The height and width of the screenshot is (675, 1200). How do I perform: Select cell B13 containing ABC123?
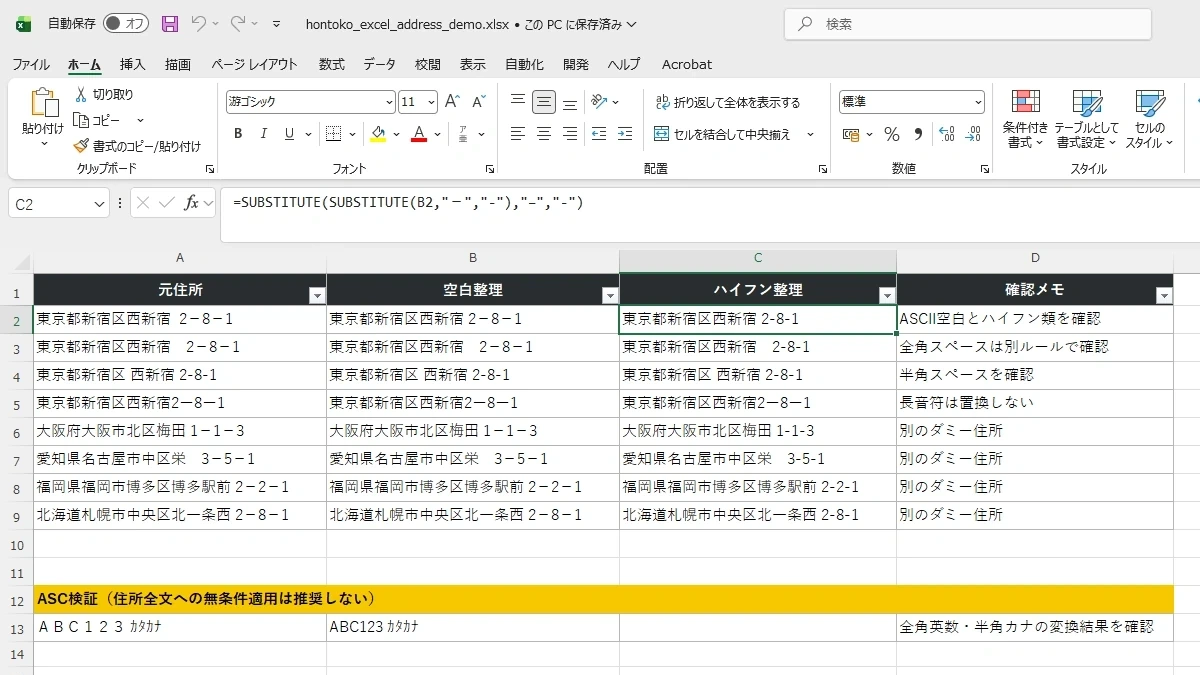point(473,627)
